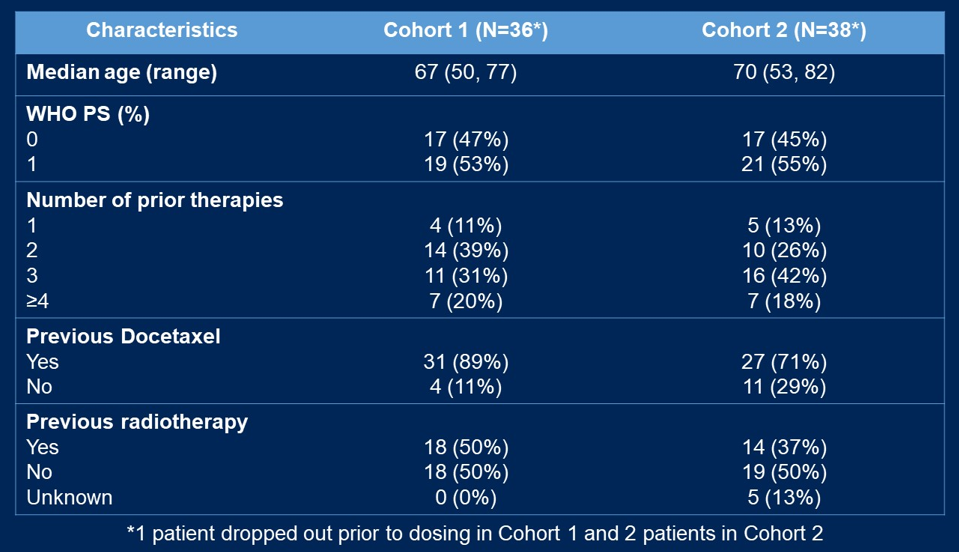Click the 16 (42%) value

click(783, 276)
